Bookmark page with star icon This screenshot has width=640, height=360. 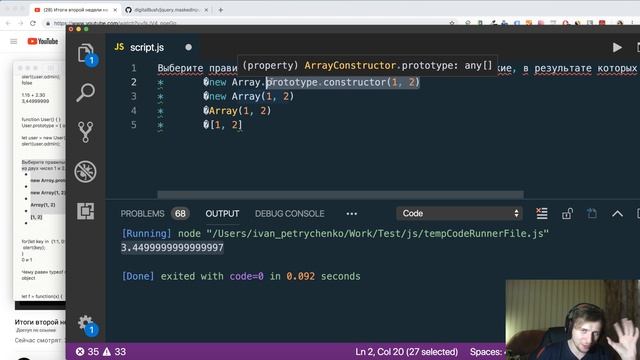pyautogui.click(x=452, y=23)
